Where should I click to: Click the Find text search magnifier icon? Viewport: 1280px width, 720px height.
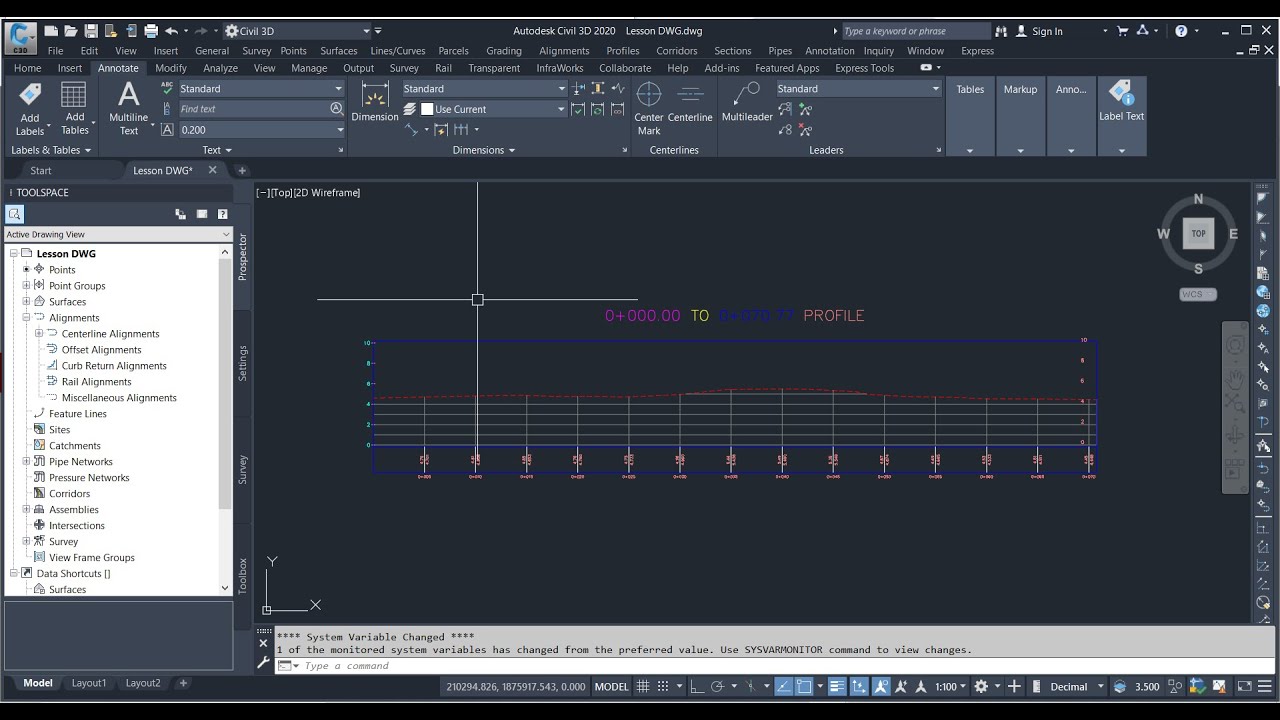point(337,109)
